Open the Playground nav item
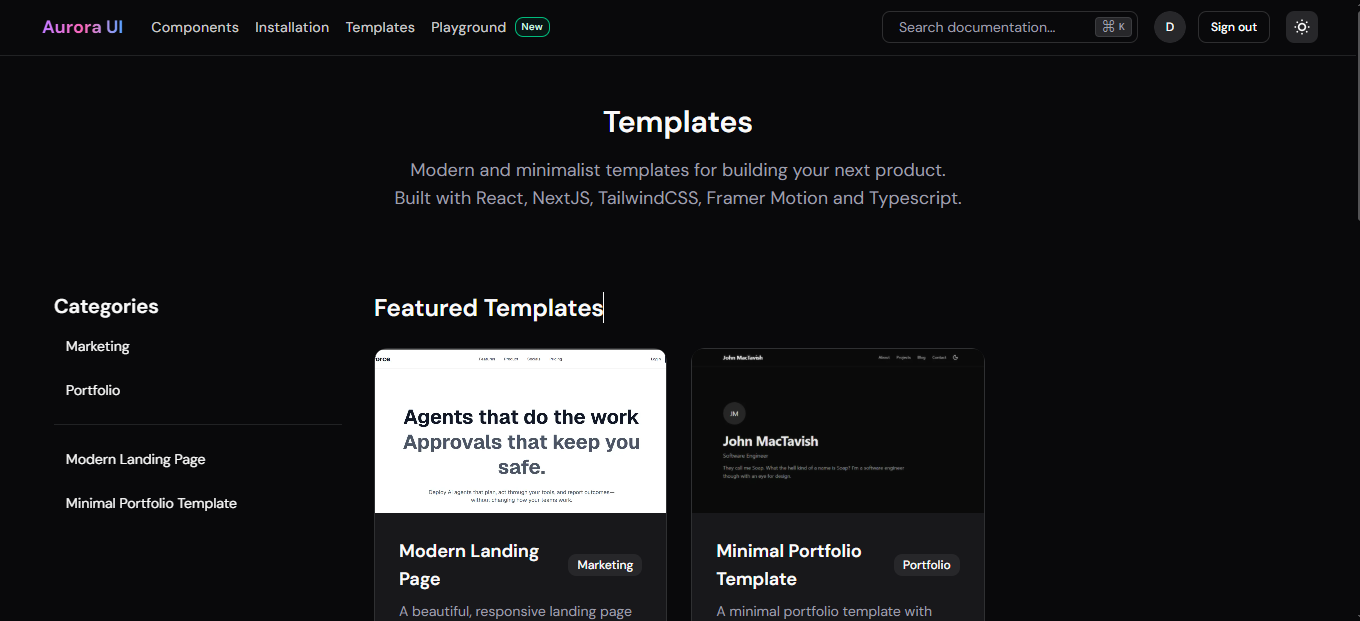 click(469, 27)
